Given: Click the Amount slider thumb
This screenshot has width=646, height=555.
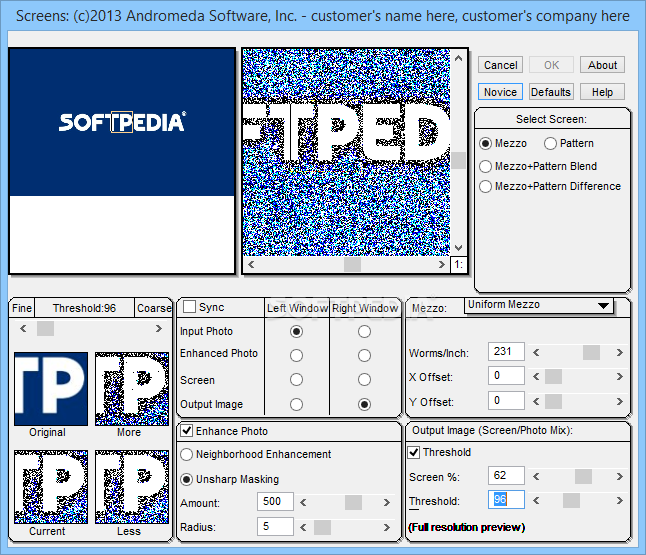Looking at the screenshot, I should [353, 503].
